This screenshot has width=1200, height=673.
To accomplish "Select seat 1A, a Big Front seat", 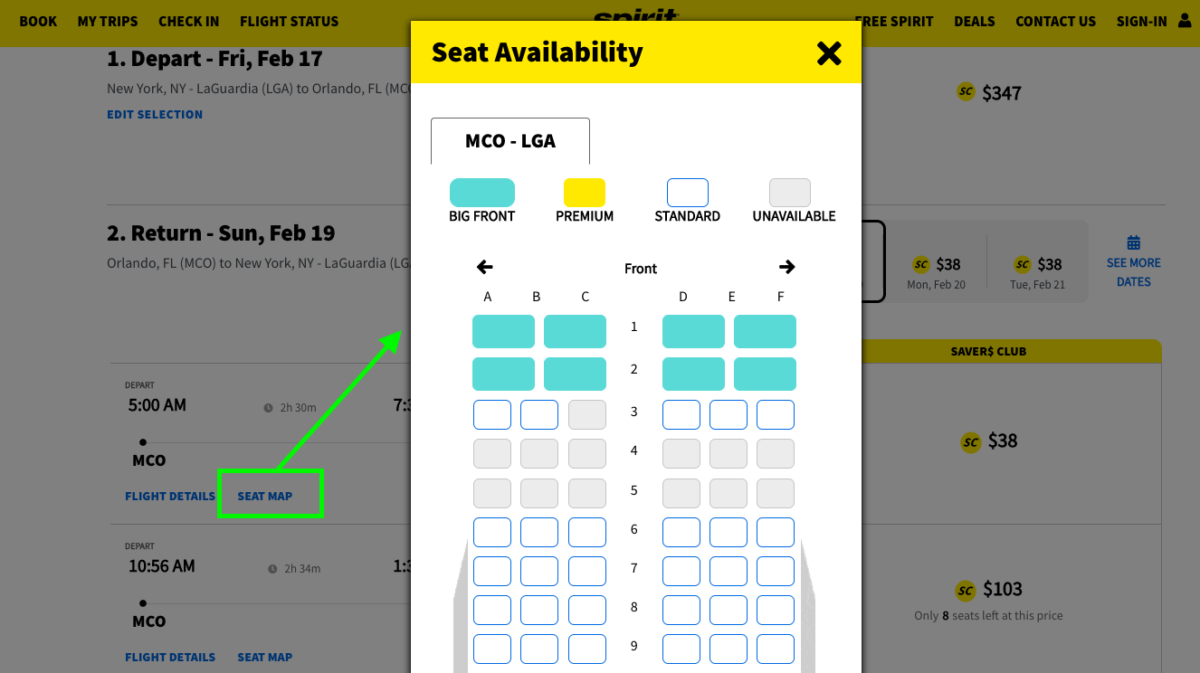I will pyautogui.click(x=503, y=331).
